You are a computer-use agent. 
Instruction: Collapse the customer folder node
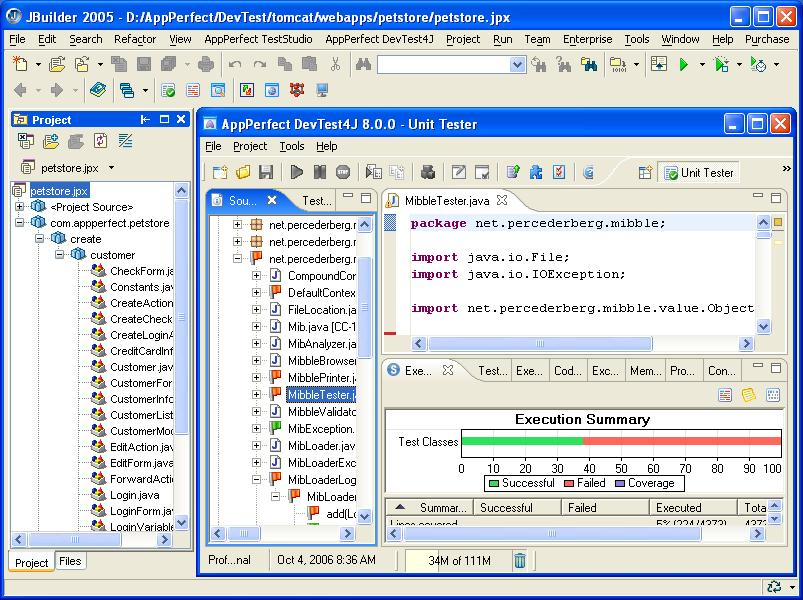tap(59, 254)
